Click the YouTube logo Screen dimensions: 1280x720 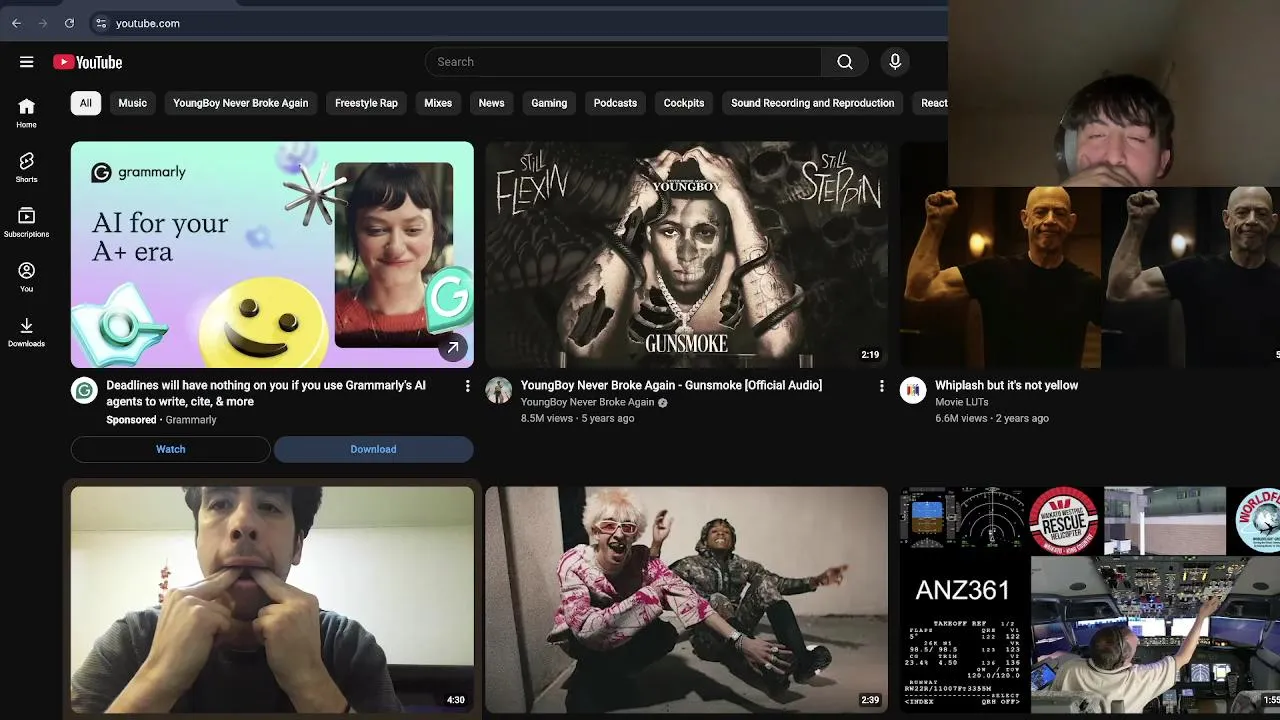88,62
